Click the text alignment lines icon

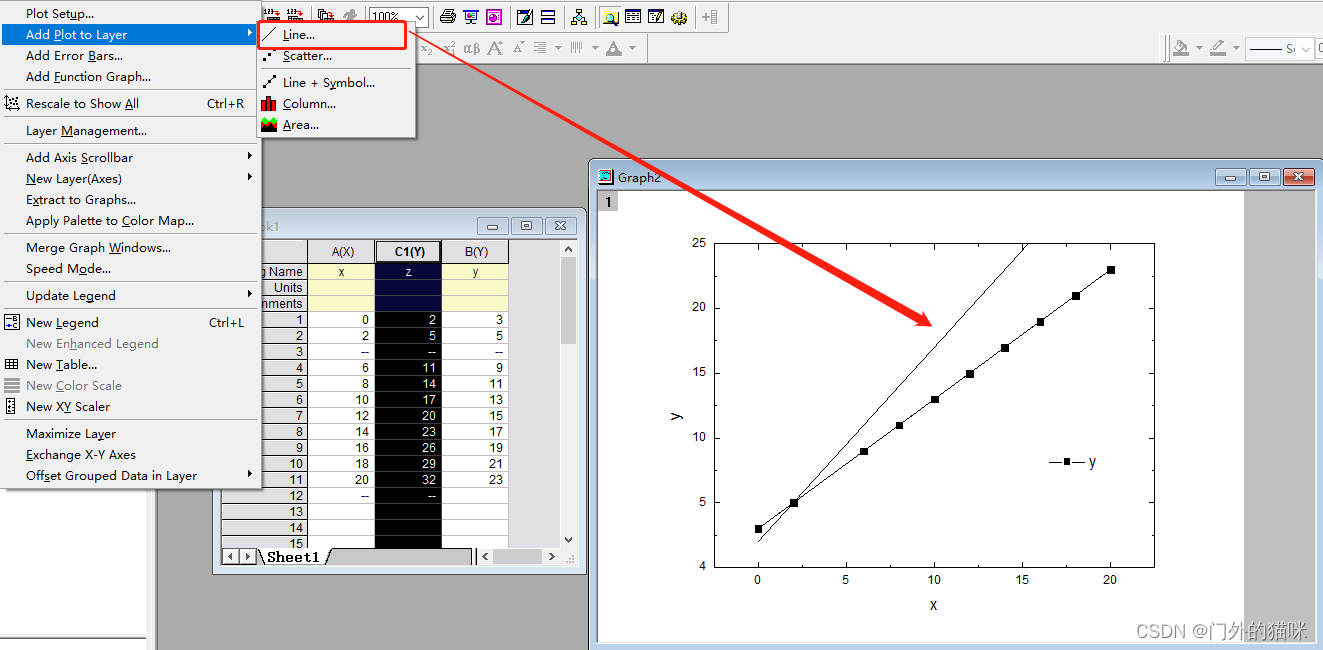pos(540,48)
